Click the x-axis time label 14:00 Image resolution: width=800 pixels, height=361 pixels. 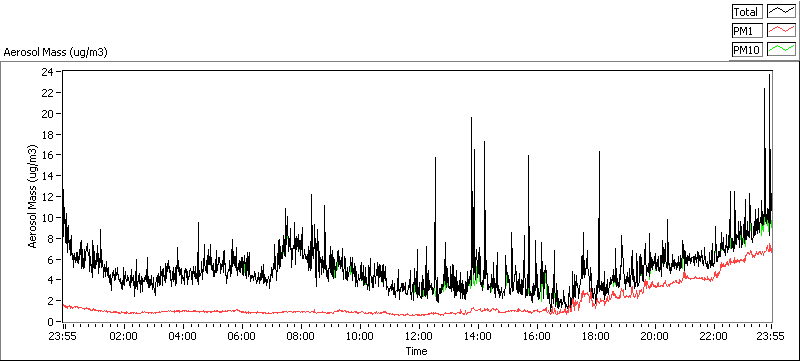[x=478, y=337]
